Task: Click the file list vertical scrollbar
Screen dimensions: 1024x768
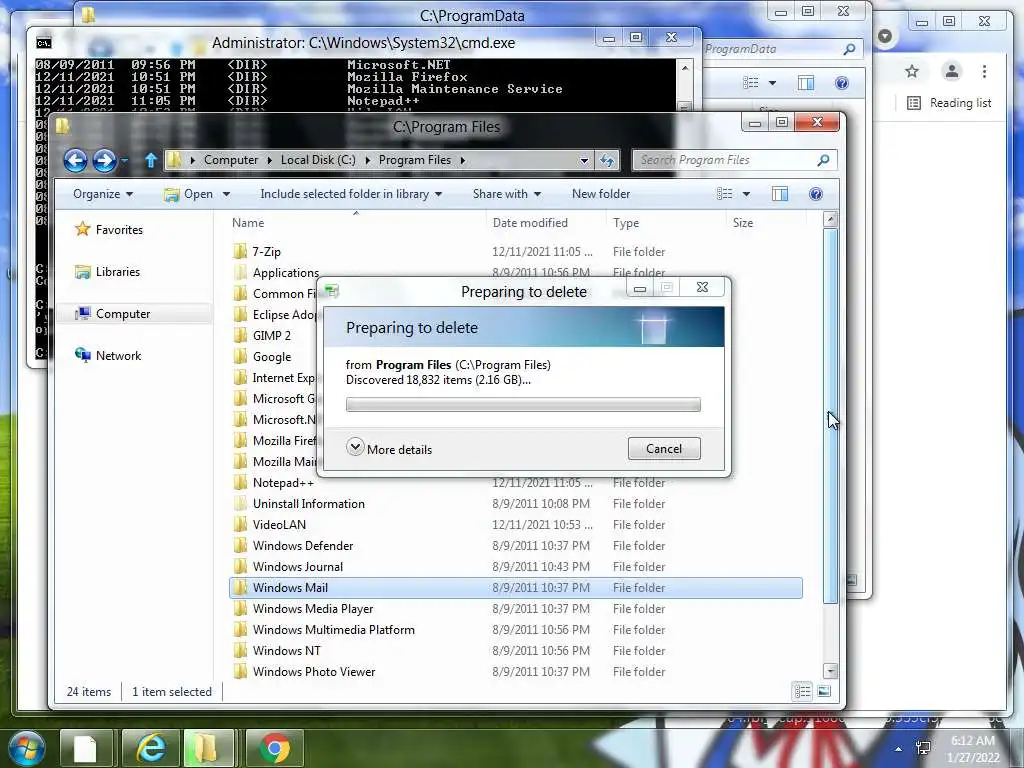Action: 831,416
